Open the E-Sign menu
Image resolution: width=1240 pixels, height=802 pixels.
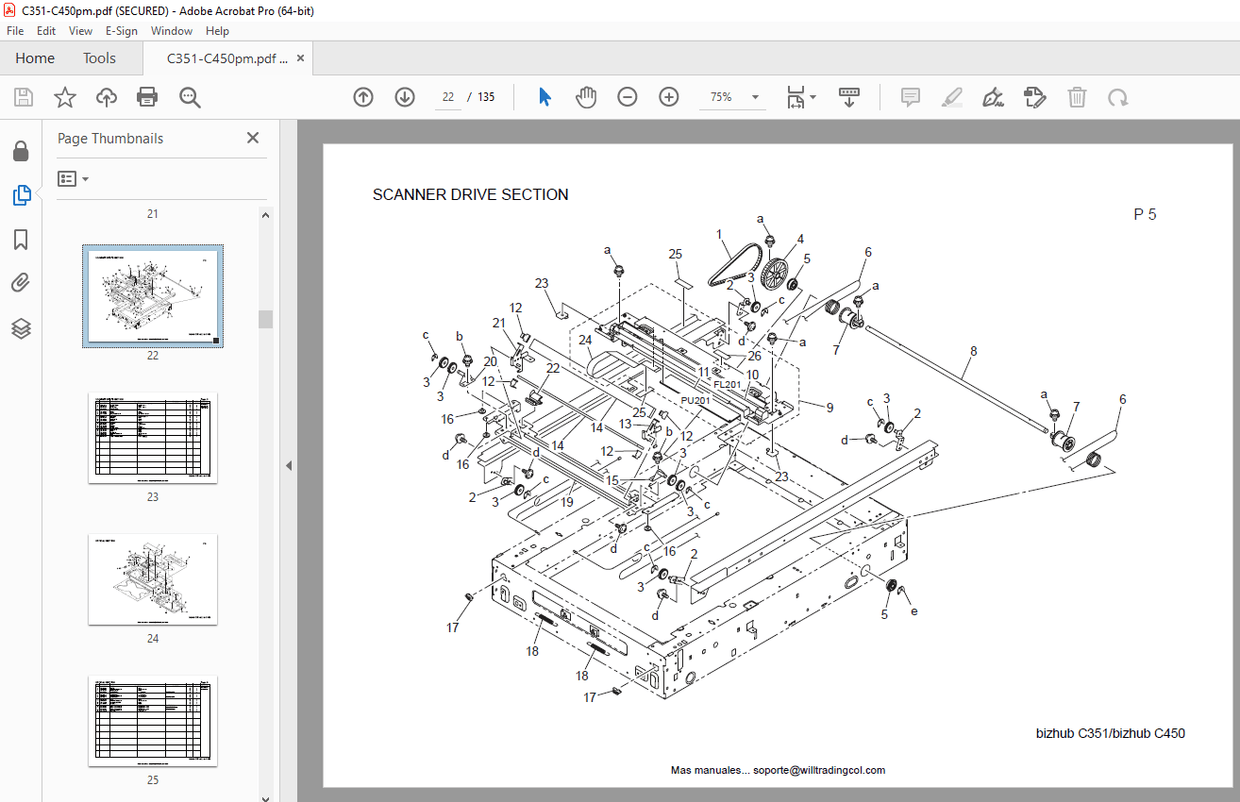click(121, 31)
